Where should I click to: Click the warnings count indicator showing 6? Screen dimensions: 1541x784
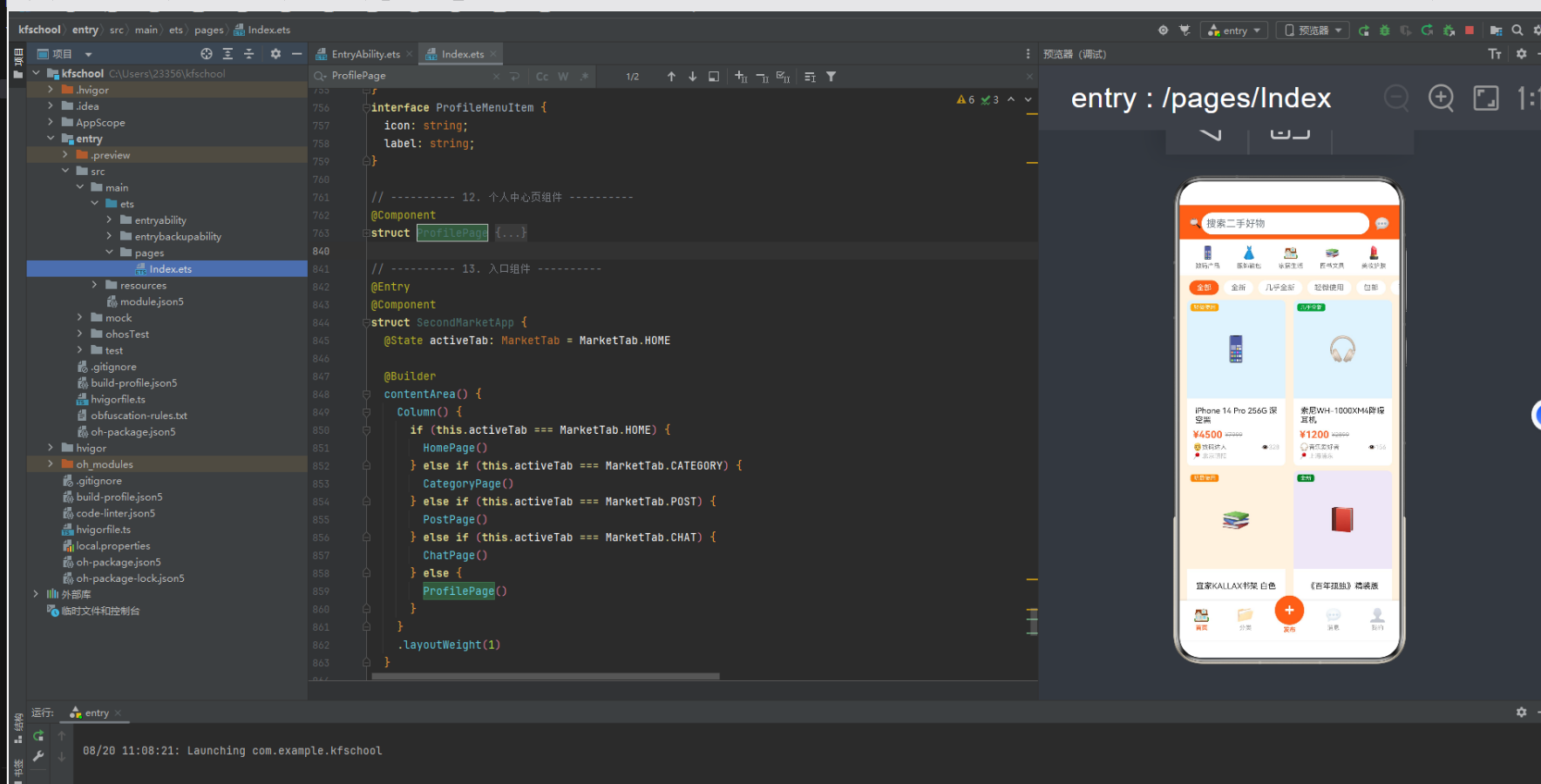click(966, 100)
